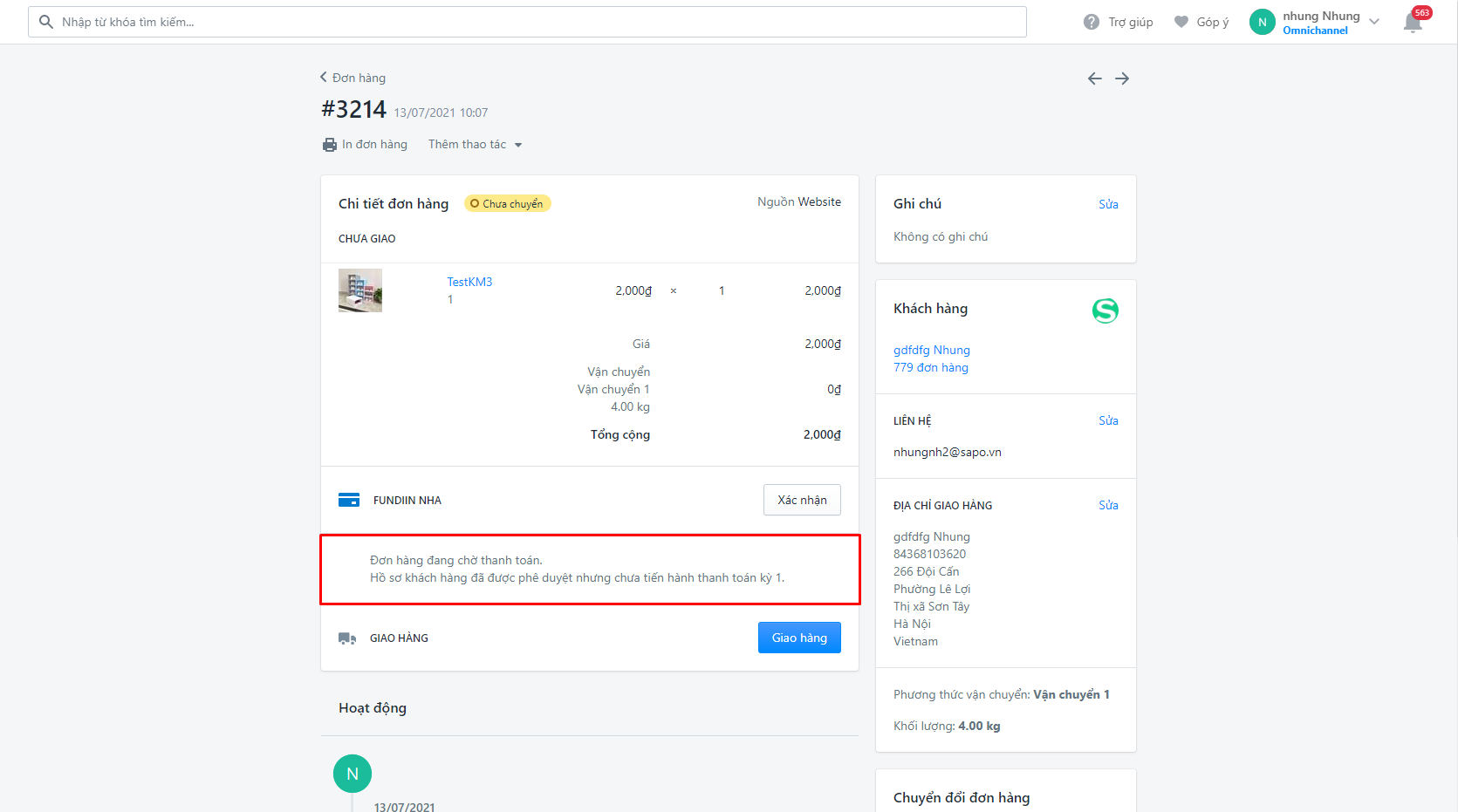Click the printer icon to print the order
The width and height of the screenshot is (1458, 812).
pos(330,145)
